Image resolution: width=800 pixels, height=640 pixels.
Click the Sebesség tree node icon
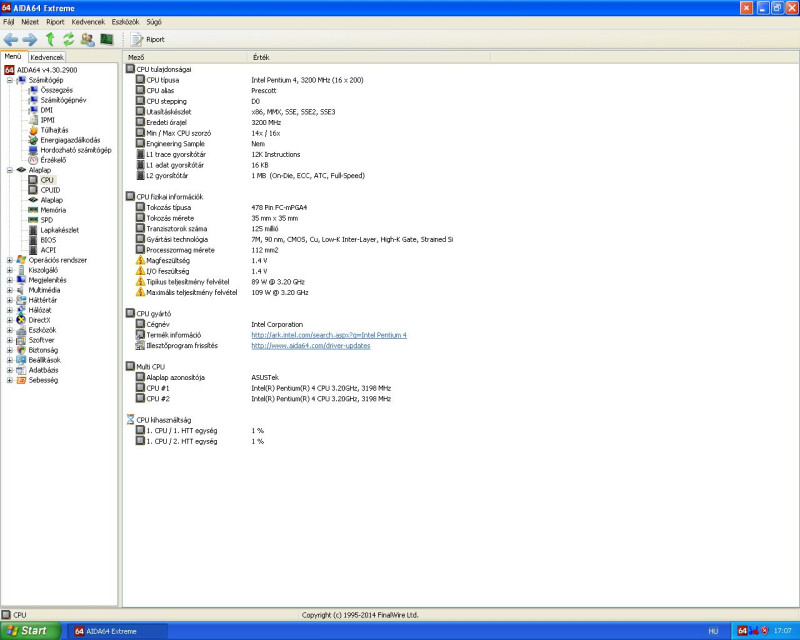pyautogui.click(x=21, y=380)
